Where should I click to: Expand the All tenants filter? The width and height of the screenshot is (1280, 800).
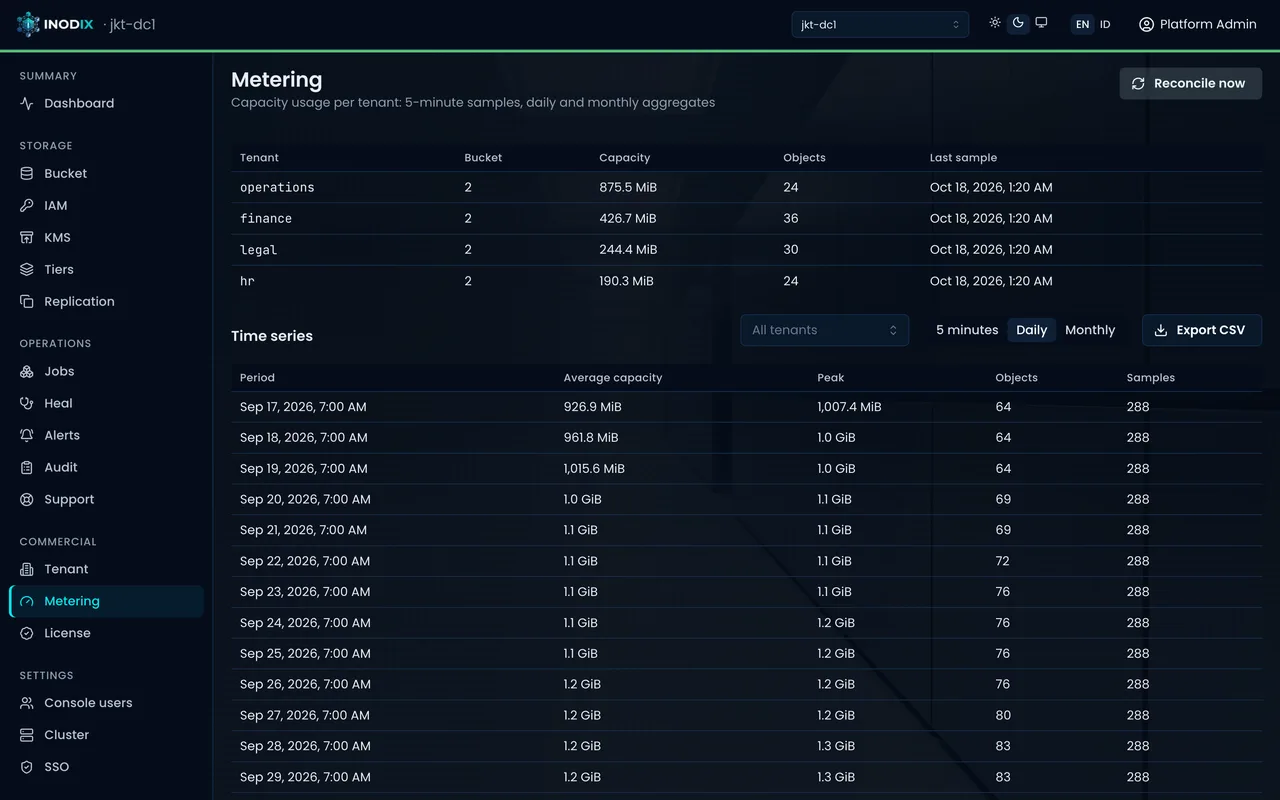click(824, 330)
